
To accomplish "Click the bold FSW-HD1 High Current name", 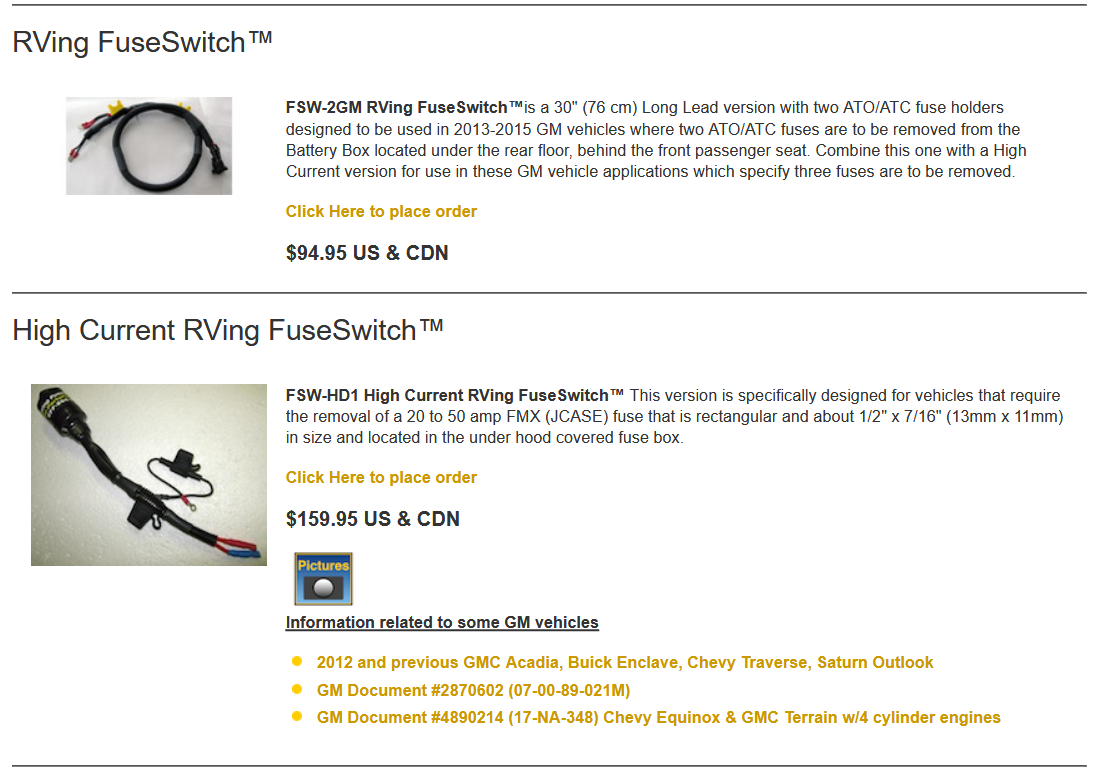I will pyautogui.click(x=455, y=395).
